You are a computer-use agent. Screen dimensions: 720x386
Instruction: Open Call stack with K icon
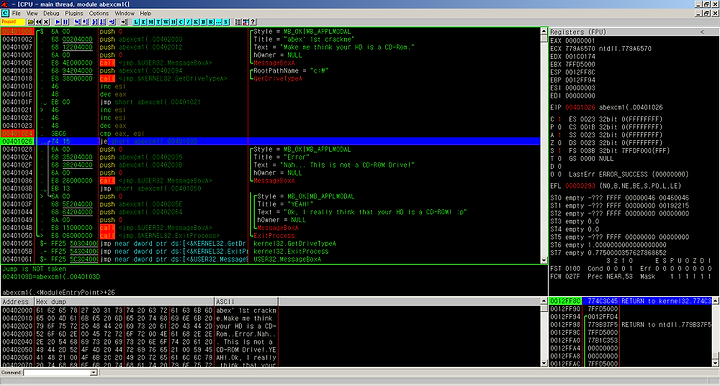(196, 22)
